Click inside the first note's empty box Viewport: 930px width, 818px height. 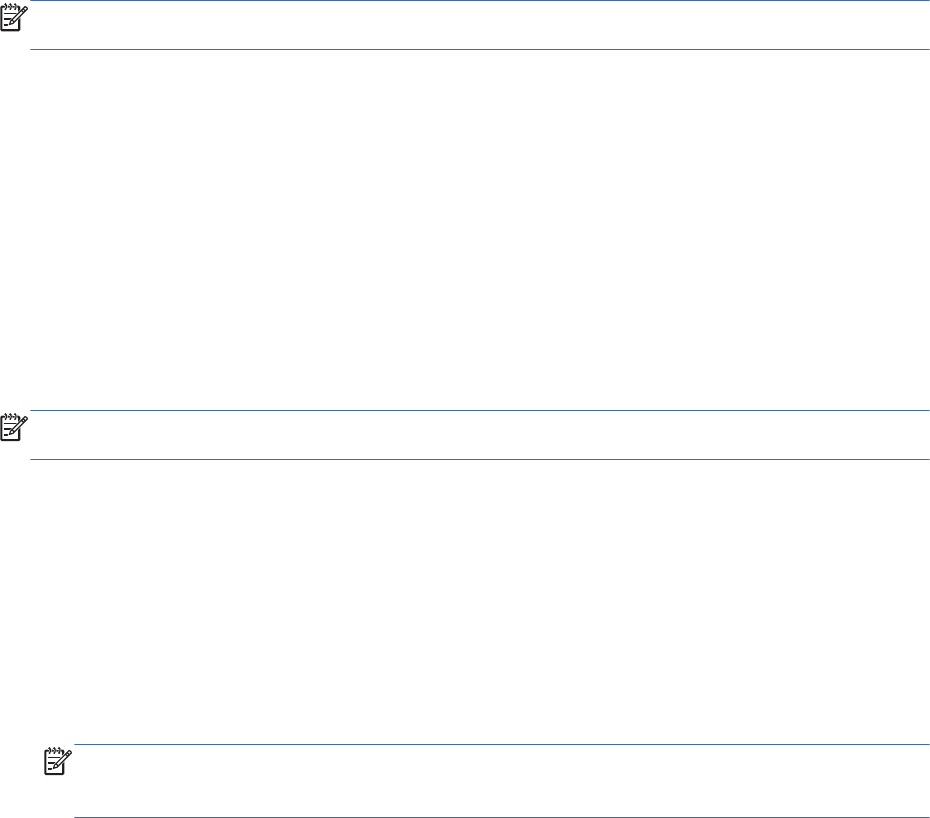(480, 25)
